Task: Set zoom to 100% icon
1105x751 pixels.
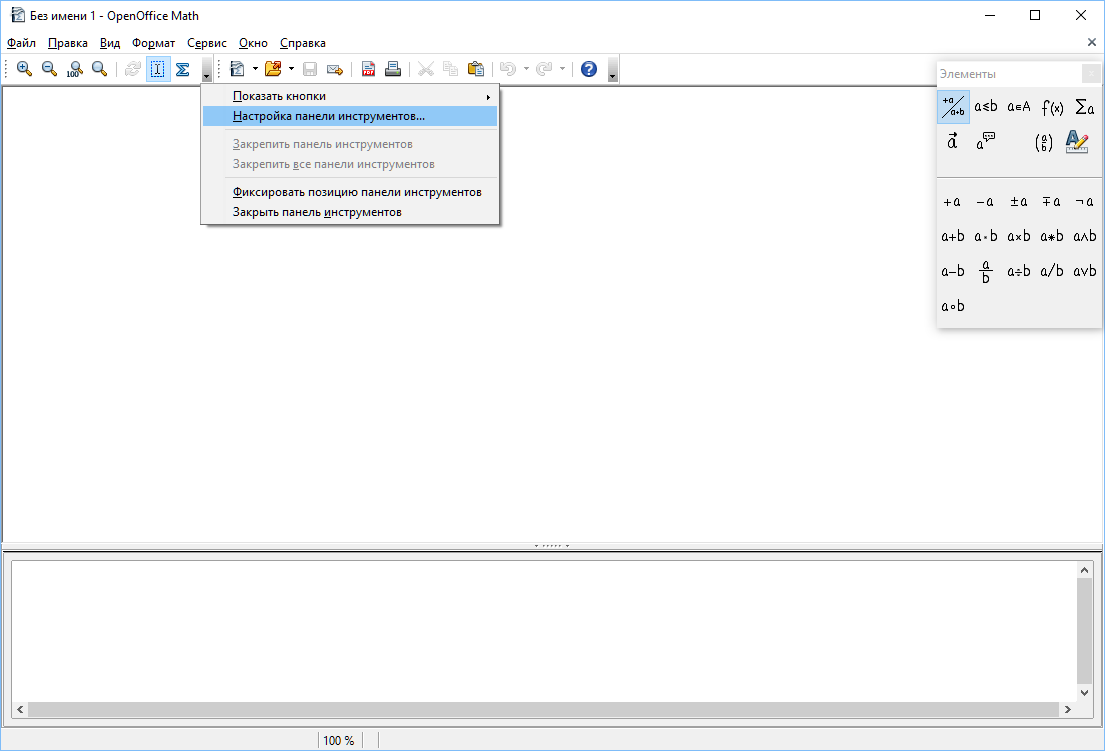Action: 75,69
